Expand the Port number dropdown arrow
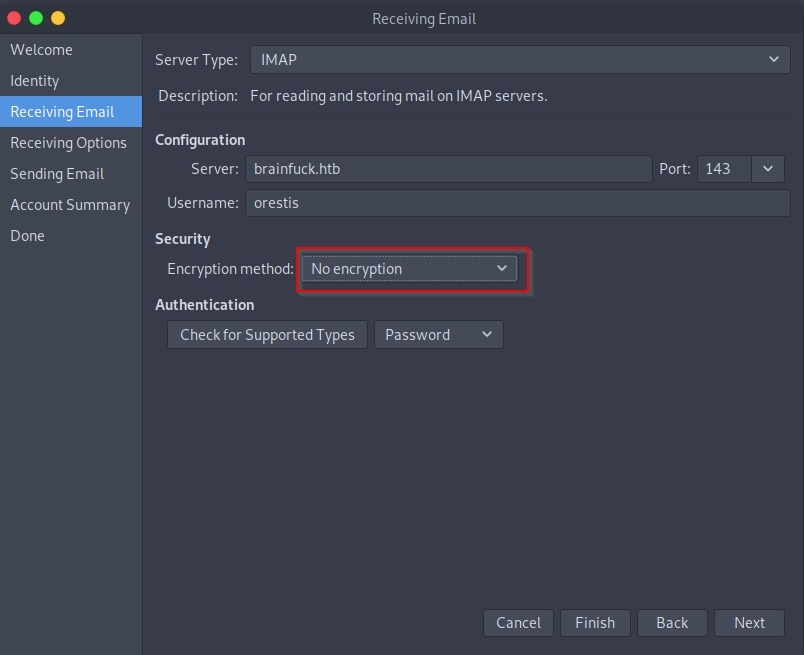Viewport: 804px width, 655px height. point(768,169)
